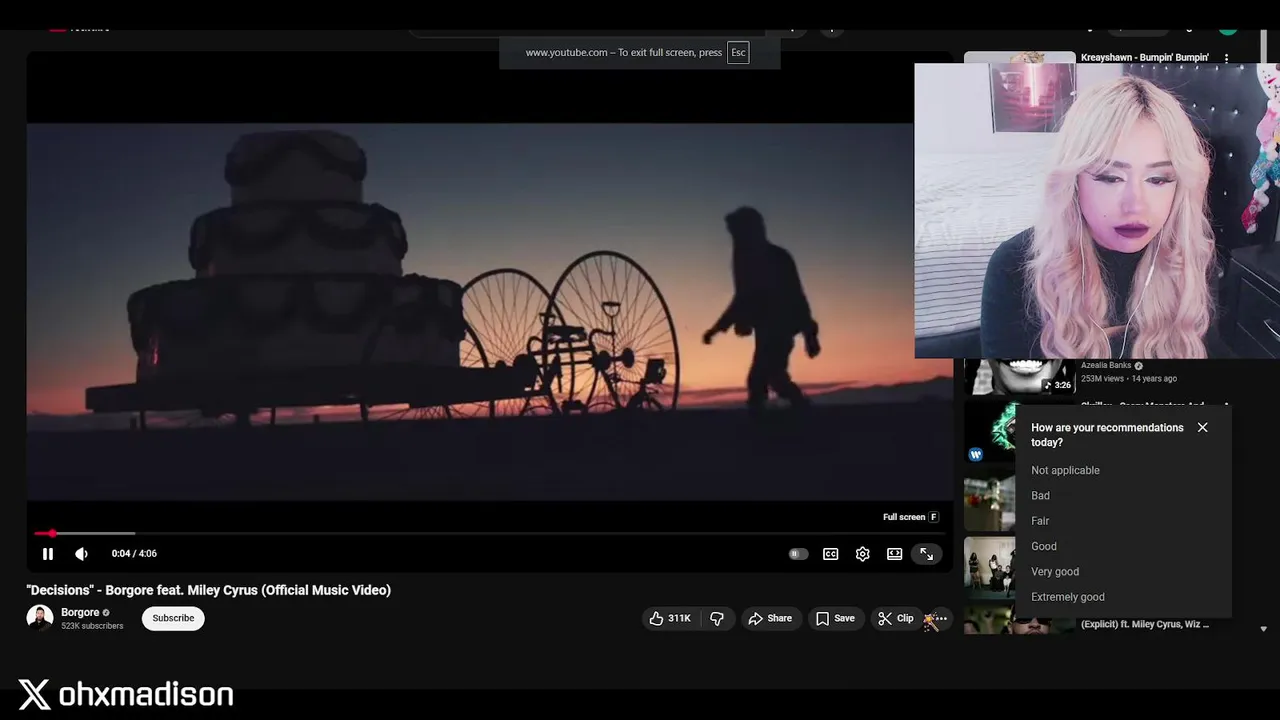Create a Clip of the video
This screenshot has width=1280, height=720.
click(x=896, y=618)
